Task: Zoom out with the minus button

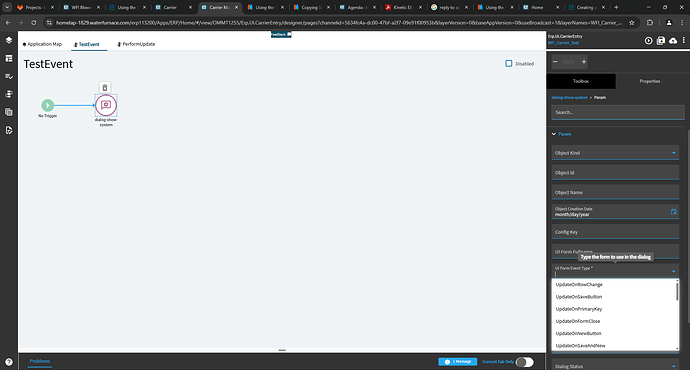Action: coord(555,62)
